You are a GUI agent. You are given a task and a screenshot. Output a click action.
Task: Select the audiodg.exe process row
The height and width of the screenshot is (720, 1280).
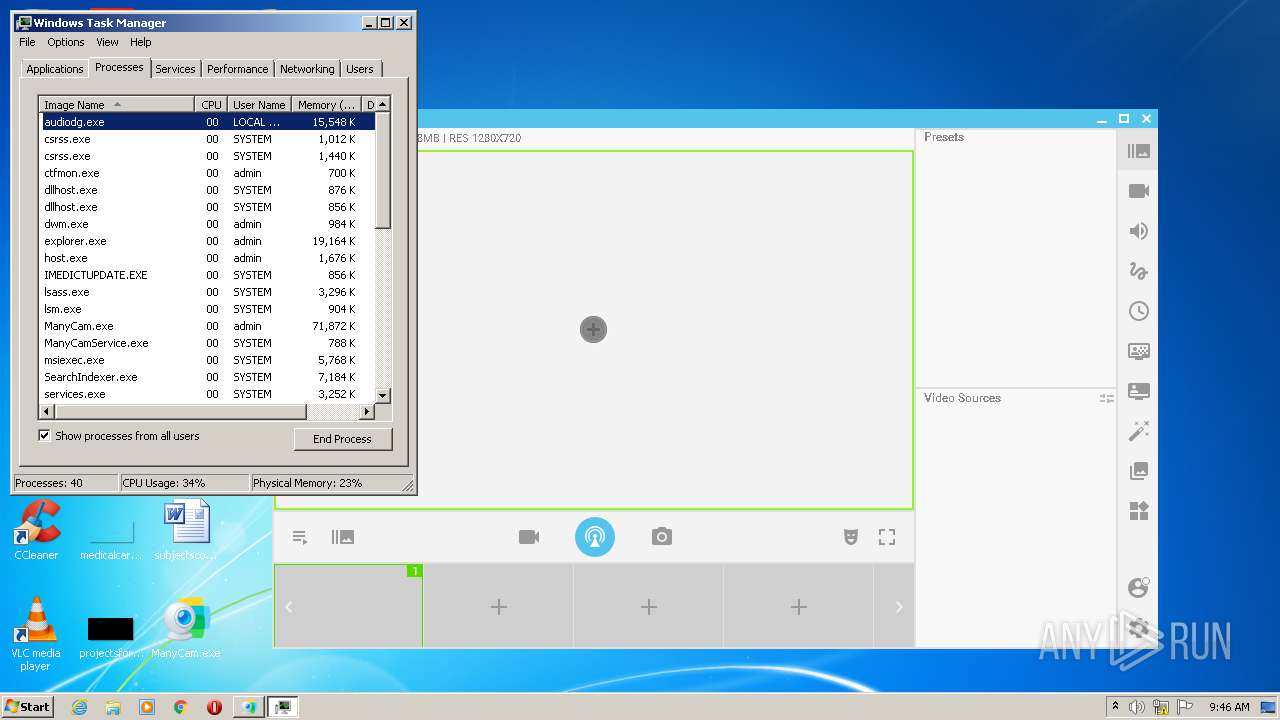point(208,122)
